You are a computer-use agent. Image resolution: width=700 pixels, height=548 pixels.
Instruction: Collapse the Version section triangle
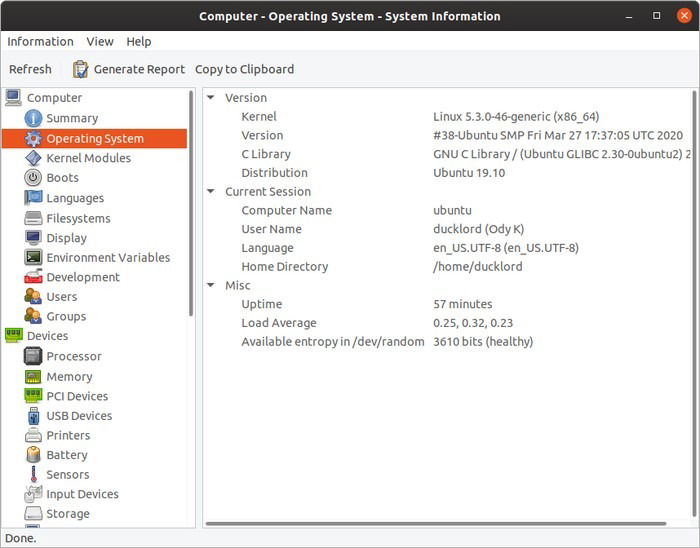click(211, 98)
